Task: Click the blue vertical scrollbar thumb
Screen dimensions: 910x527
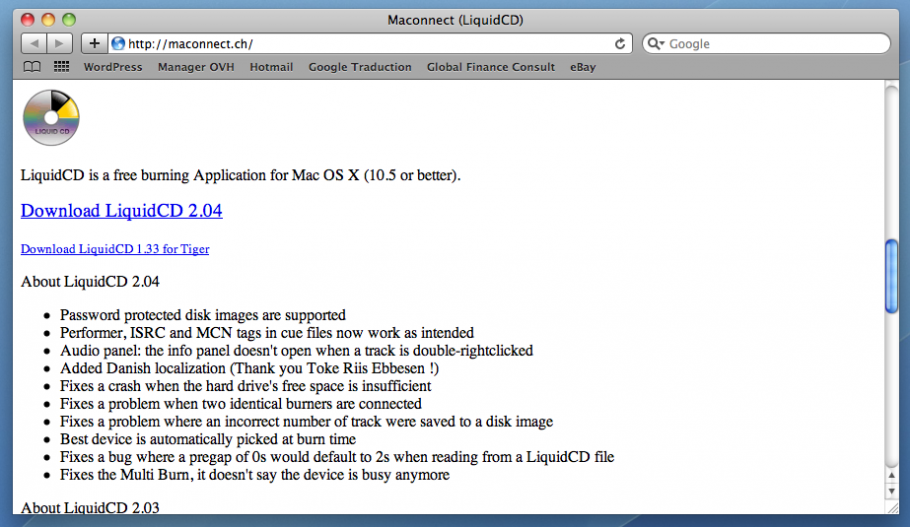Action: pos(891,276)
